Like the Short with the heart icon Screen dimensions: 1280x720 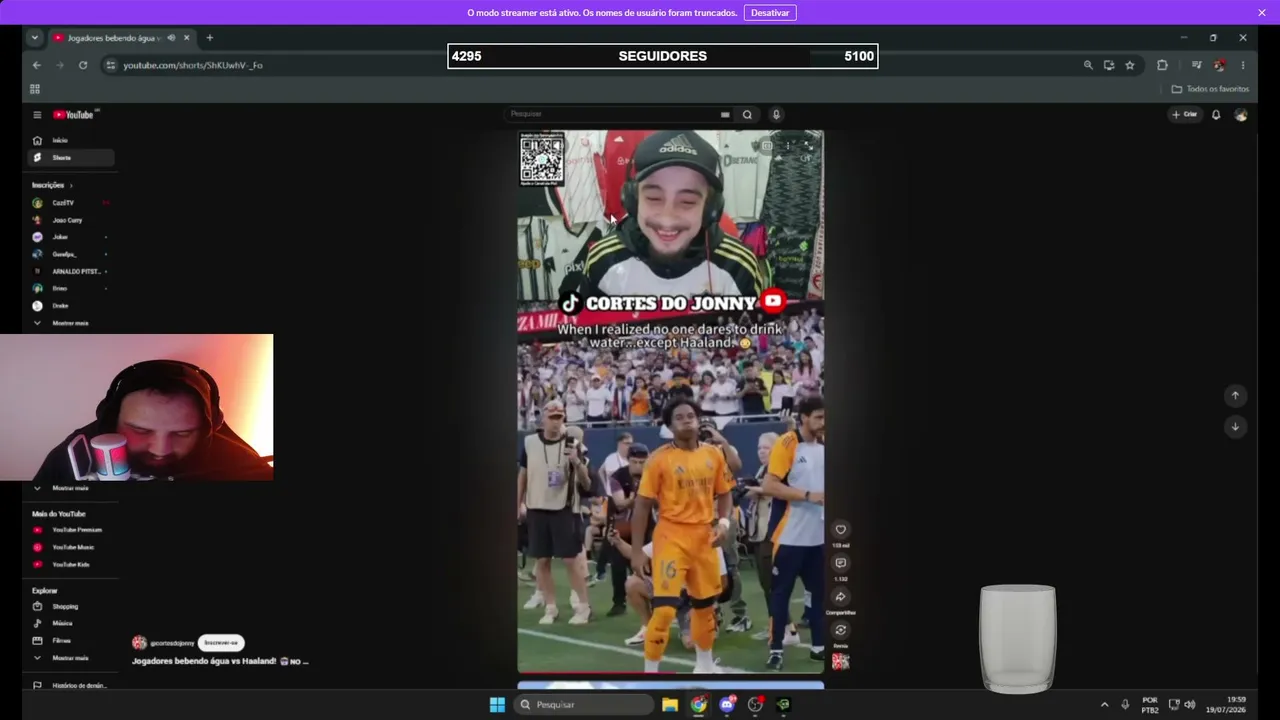point(840,530)
